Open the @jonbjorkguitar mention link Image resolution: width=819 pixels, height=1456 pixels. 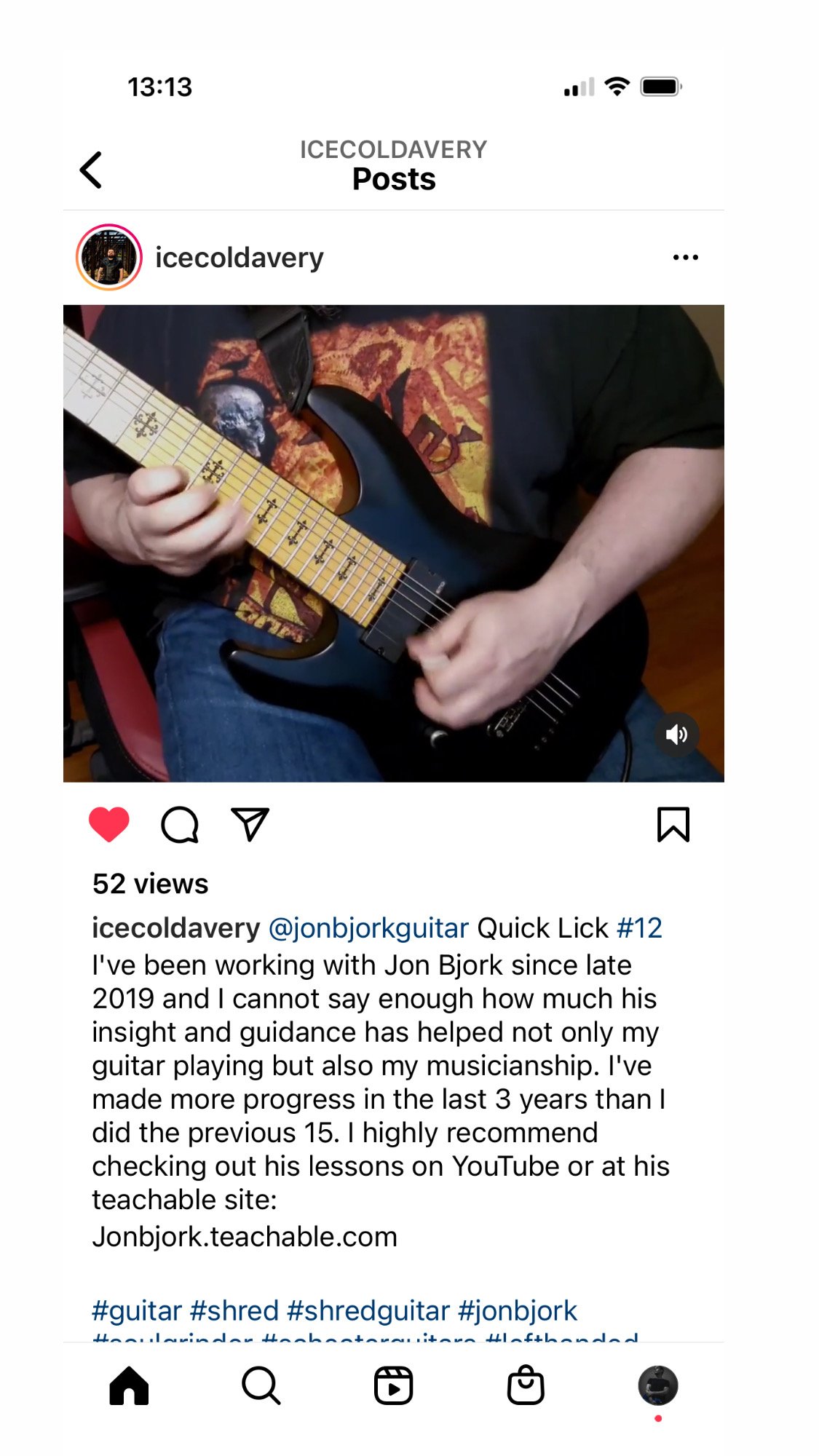click(368, 928)
